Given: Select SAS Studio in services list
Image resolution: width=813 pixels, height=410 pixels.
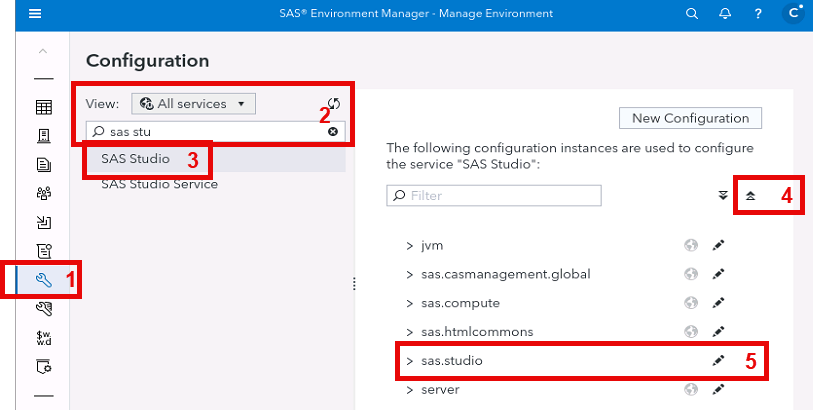Looking at the screenshot, I should 136,158.
